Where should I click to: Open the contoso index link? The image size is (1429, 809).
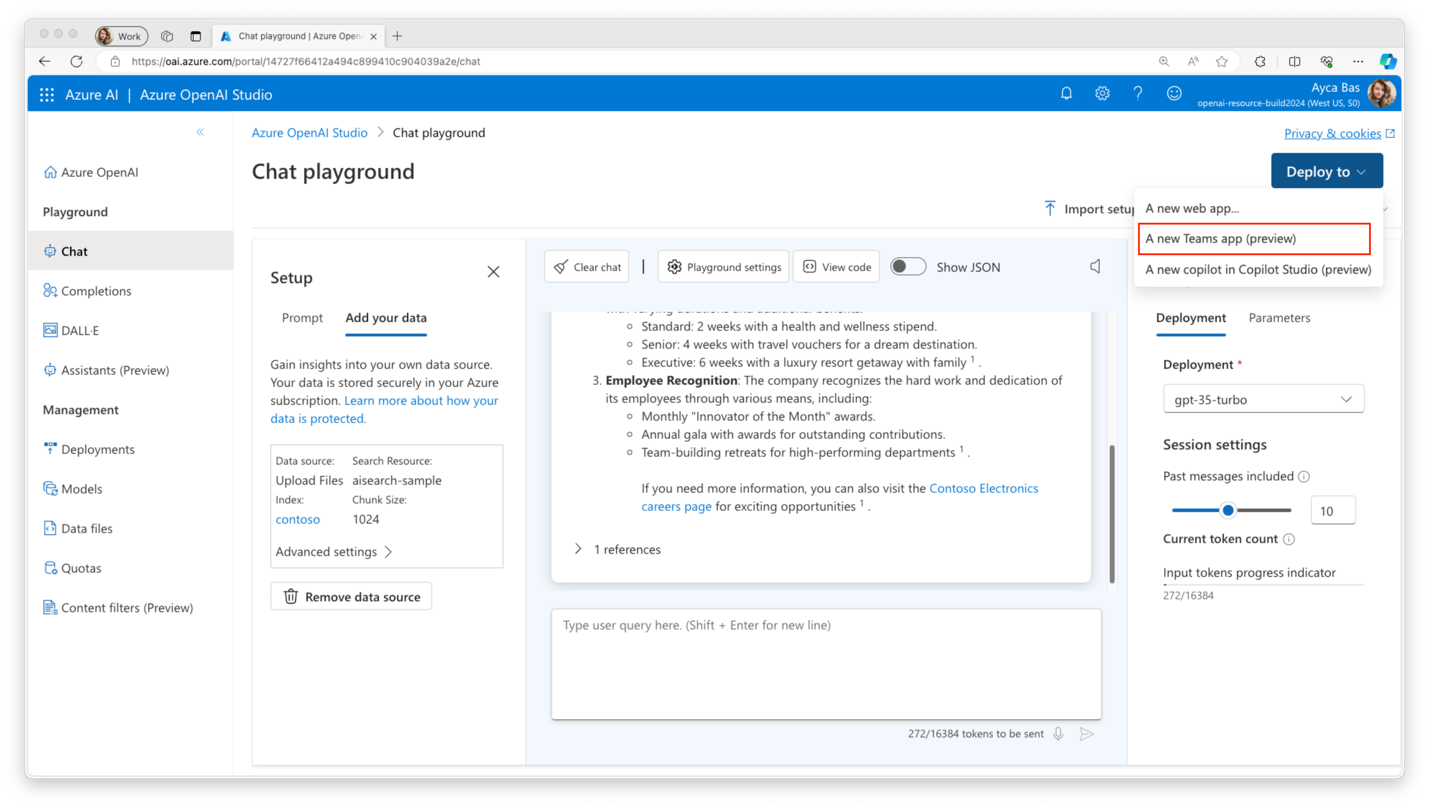coord(298,519)
